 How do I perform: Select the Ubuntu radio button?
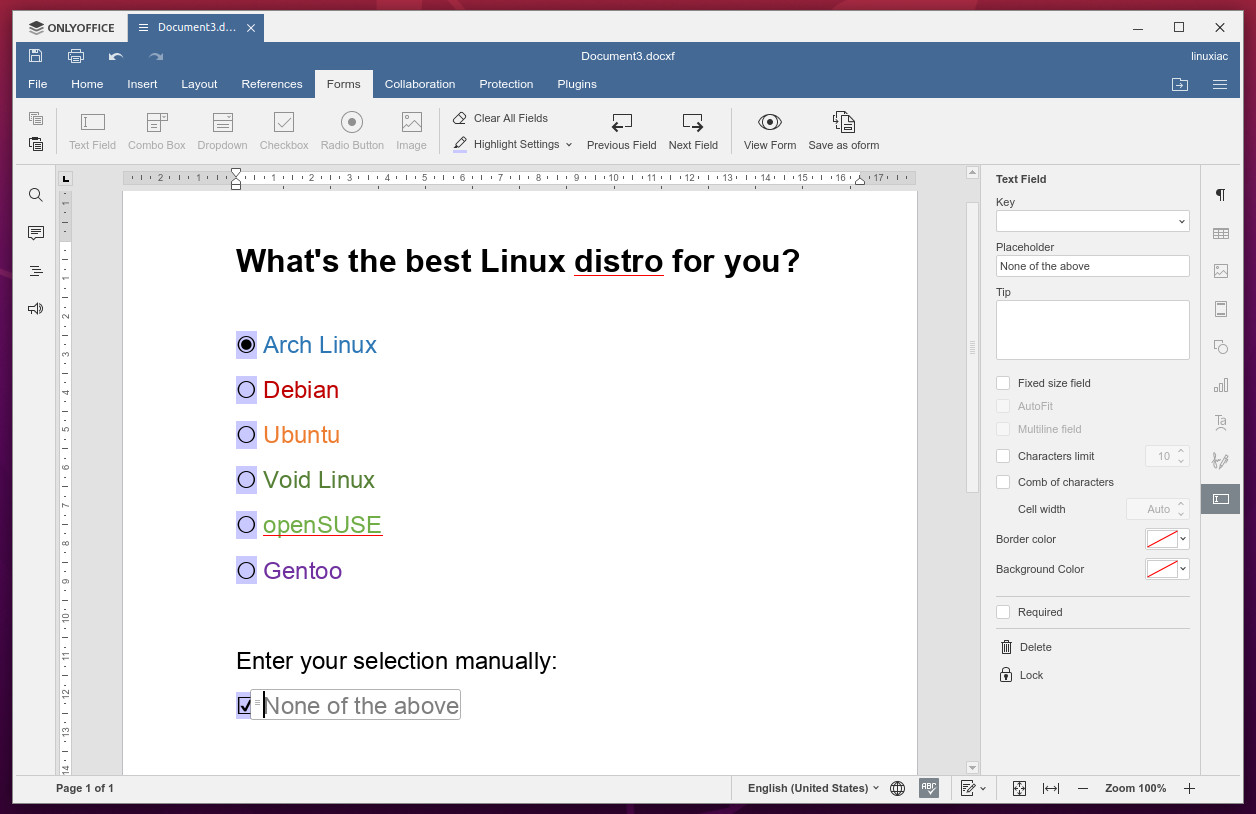(246, 435)
